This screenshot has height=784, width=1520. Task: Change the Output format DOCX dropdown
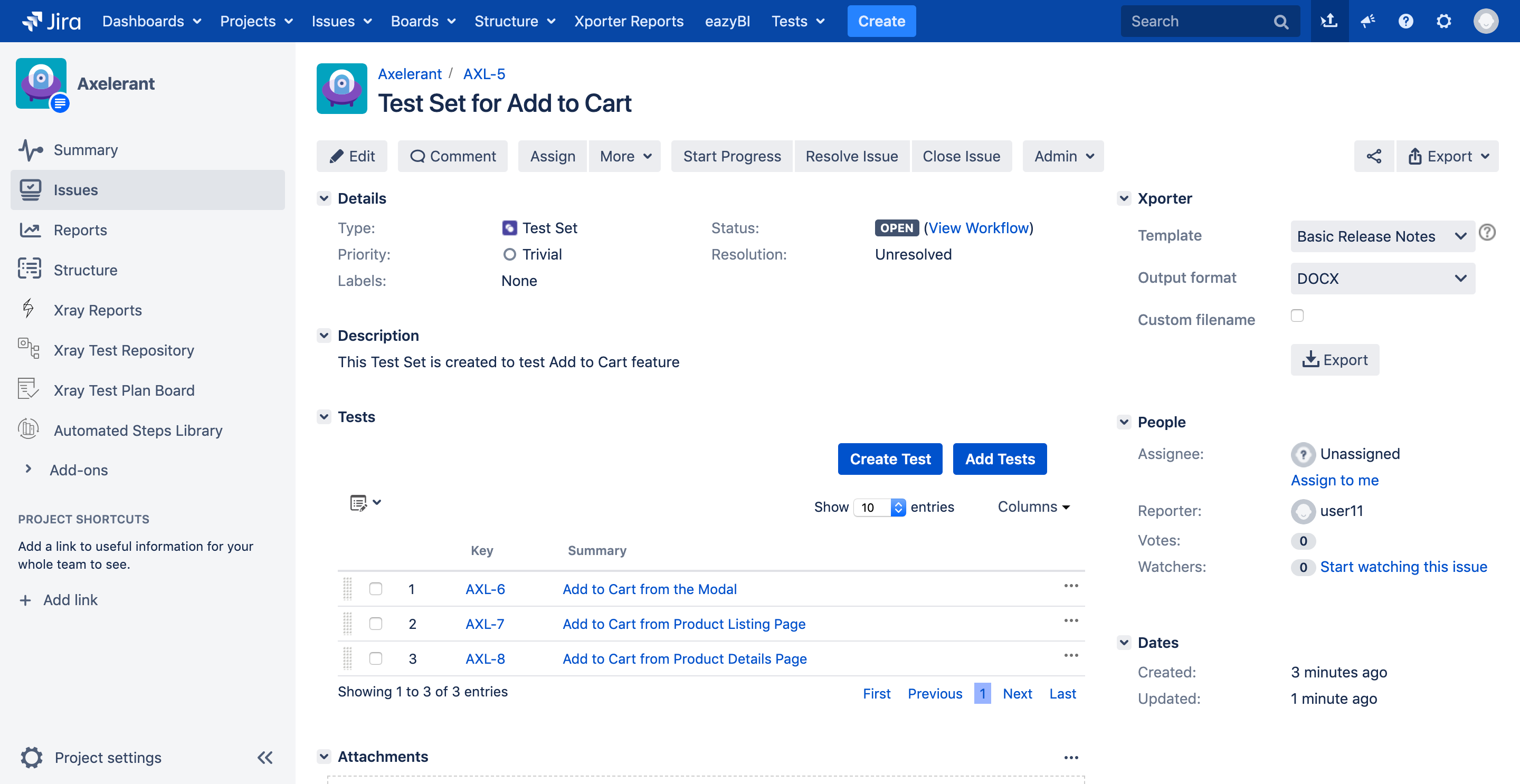[1382, 278]
